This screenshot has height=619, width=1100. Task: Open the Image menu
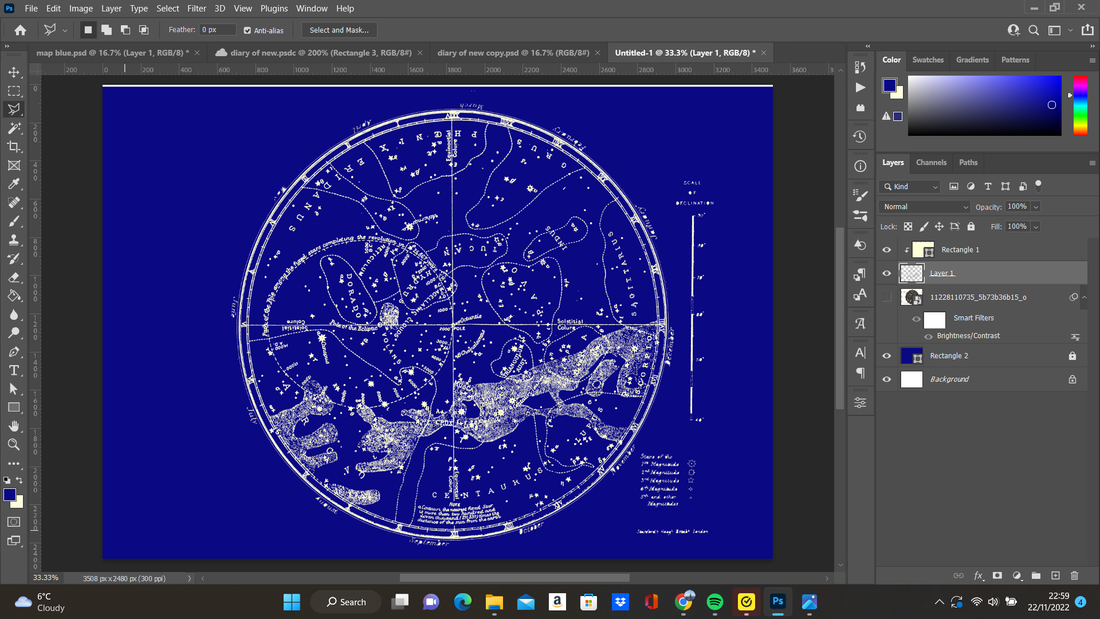click(x=81, y=8)
